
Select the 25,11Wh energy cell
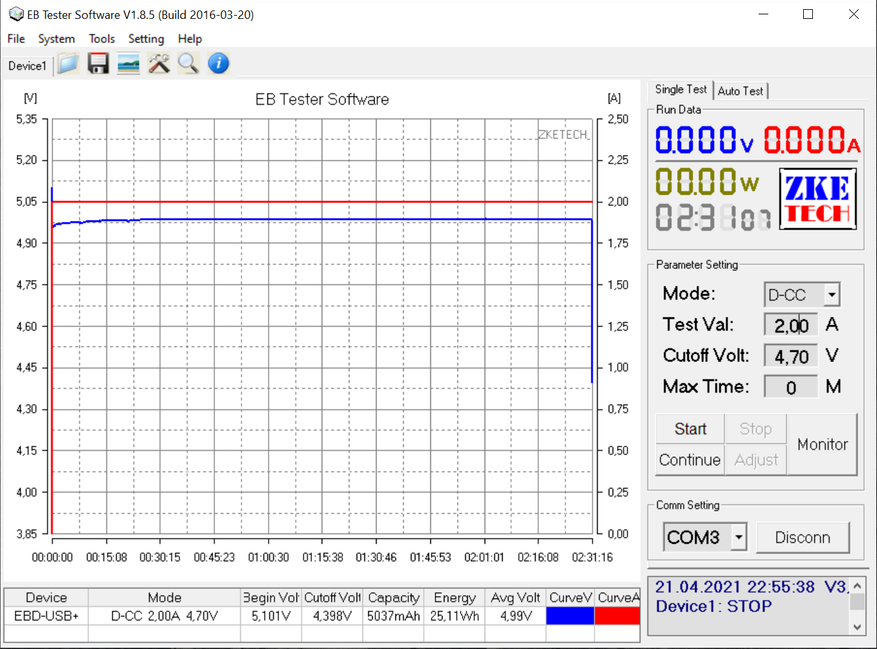454,616
